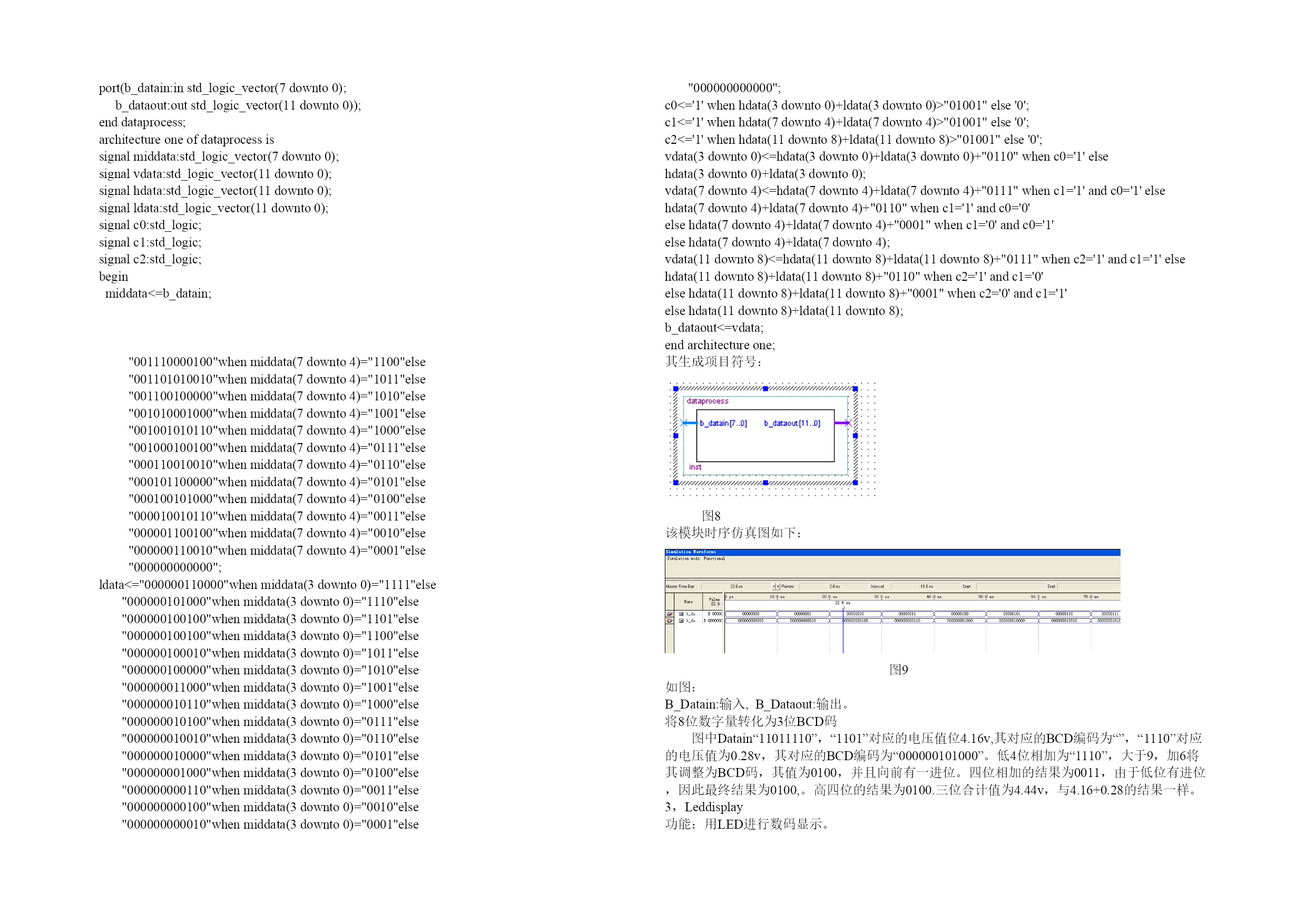Click the Interval value field

coord(926,586)
